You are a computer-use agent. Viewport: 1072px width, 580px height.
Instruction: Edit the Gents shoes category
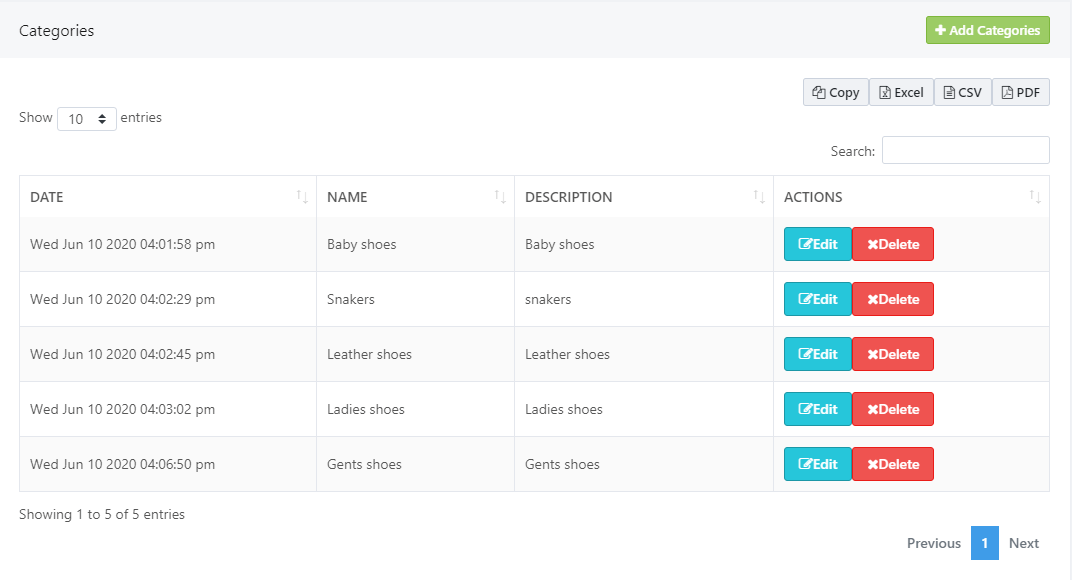click(818, 464)
